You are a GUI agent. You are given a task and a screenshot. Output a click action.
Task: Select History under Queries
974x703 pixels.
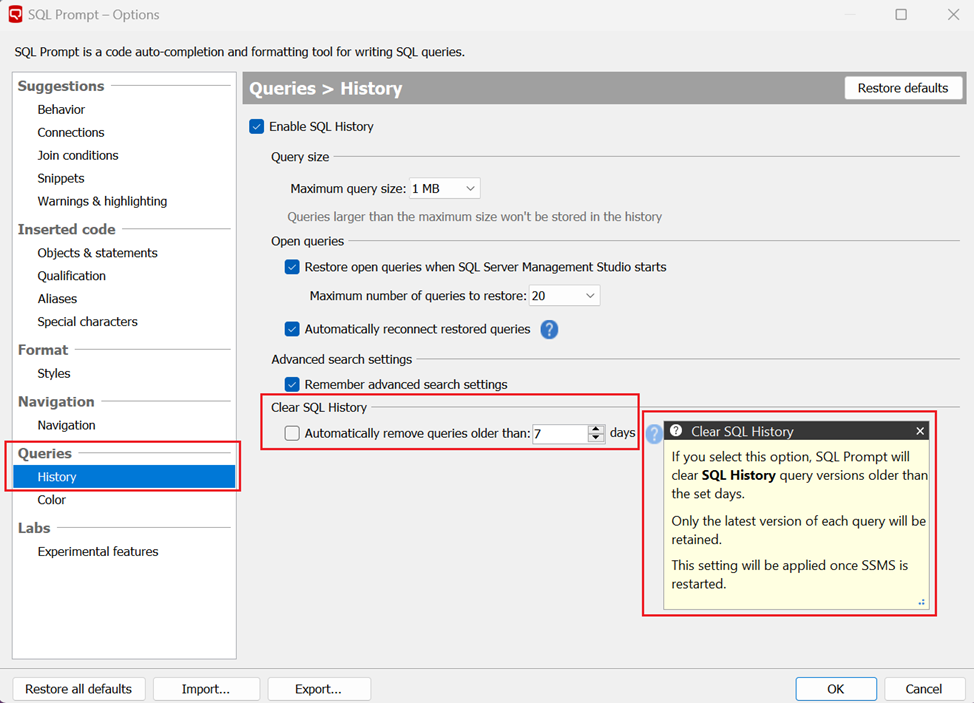click(124, 477)
